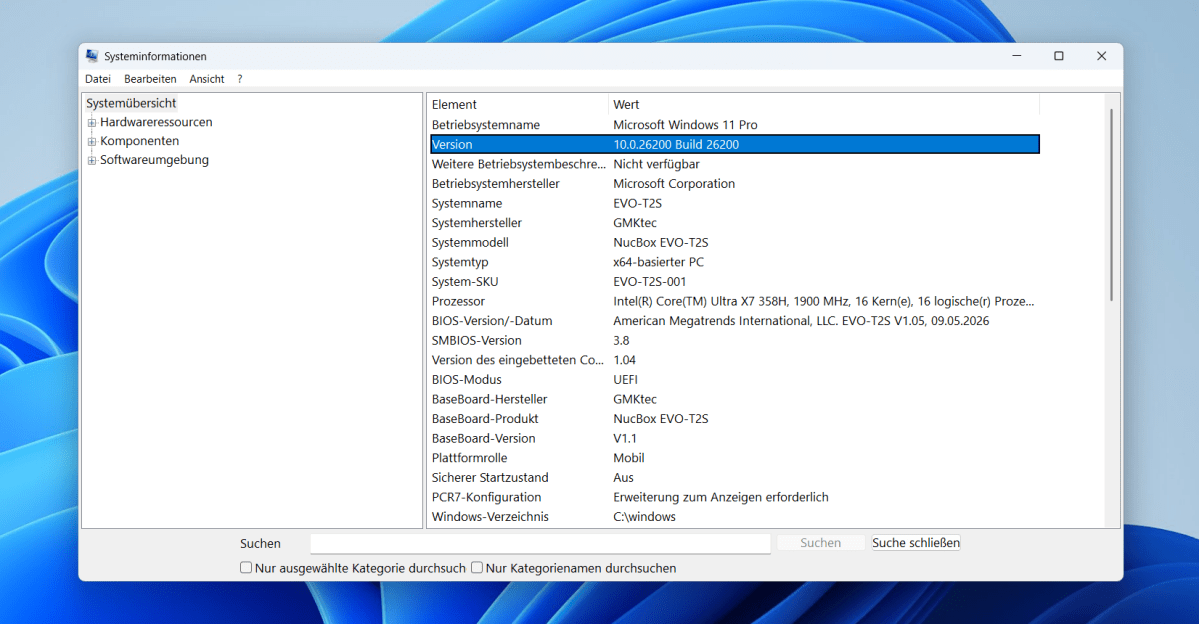This screenshot has height=624, width=1199.
Task: Open the Ansicht menu
Action: click(x=206, y=79)
